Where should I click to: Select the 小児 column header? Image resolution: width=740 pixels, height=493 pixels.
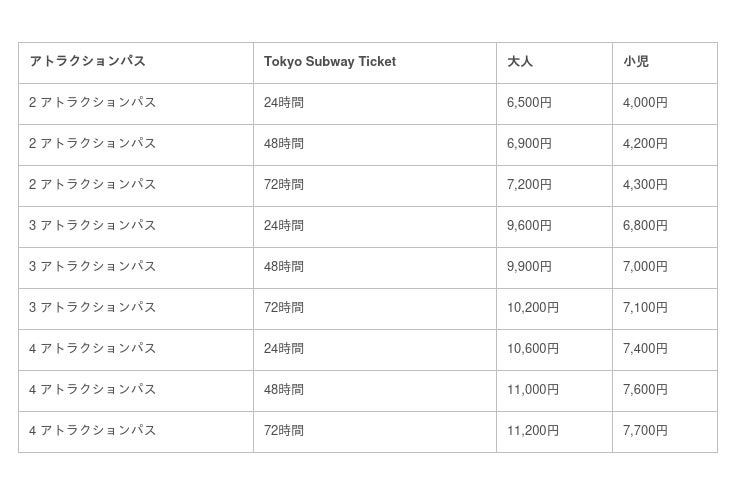coord(636,62)
